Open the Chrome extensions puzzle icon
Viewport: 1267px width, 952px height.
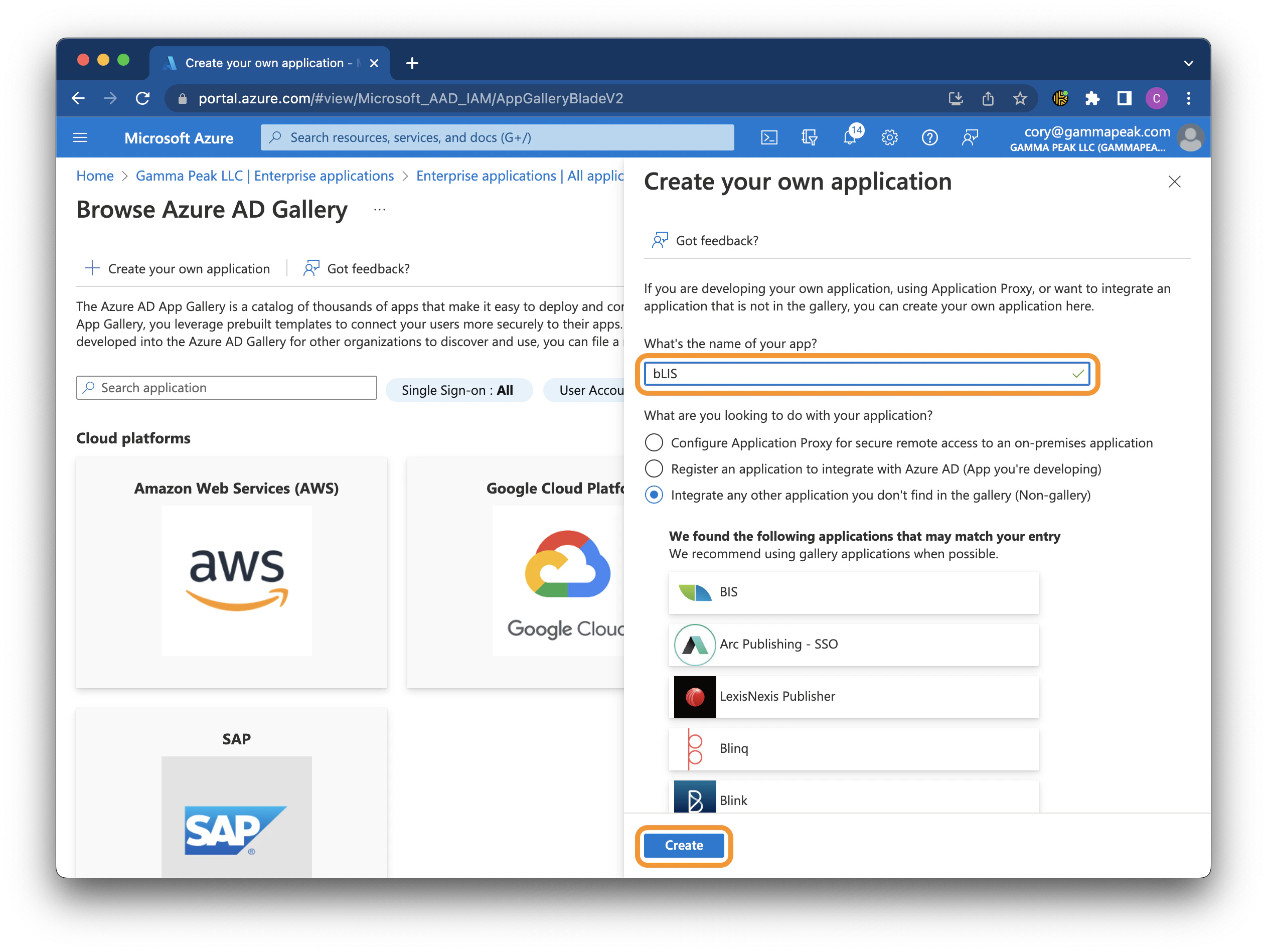click(1092, 98)
